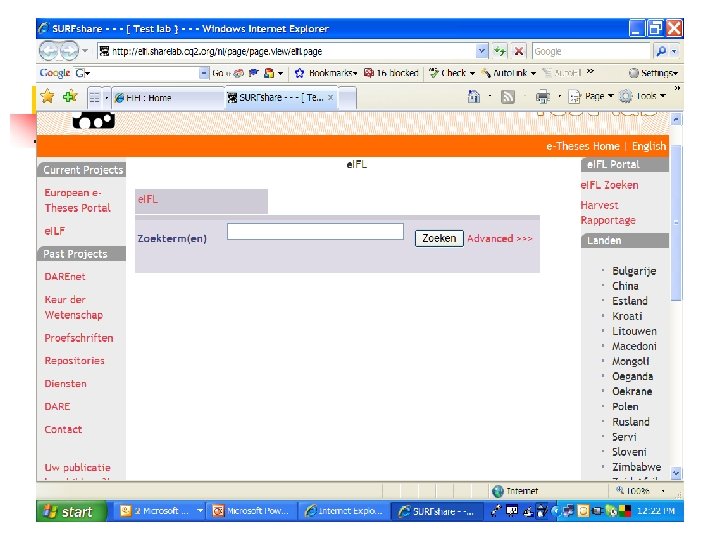Image resolution: width=720 pixels, height=540 pixels.
Task: Expand the Tools menu dropdown
Action: pyautogui.click(x=663, y=96)
